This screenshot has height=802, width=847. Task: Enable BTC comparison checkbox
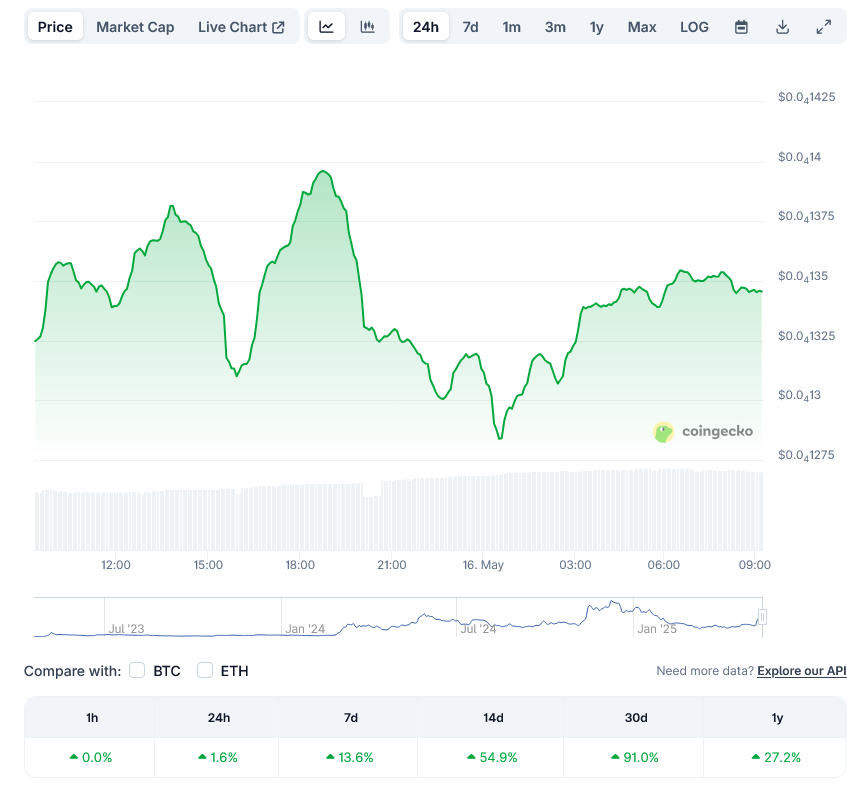[x=138, y=670]
